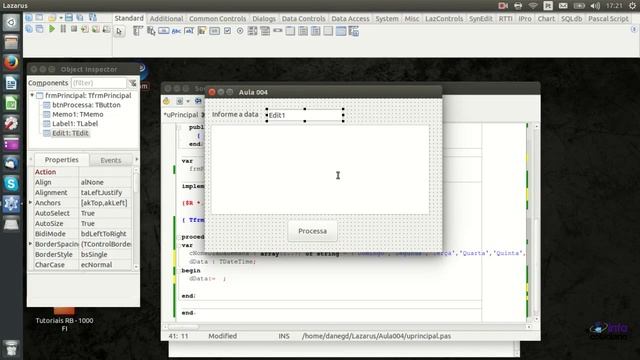Collapse the frmPrincipal tree node
Image resolution: width=640 pixels, height=360 pixels.
tap(32, 95)
